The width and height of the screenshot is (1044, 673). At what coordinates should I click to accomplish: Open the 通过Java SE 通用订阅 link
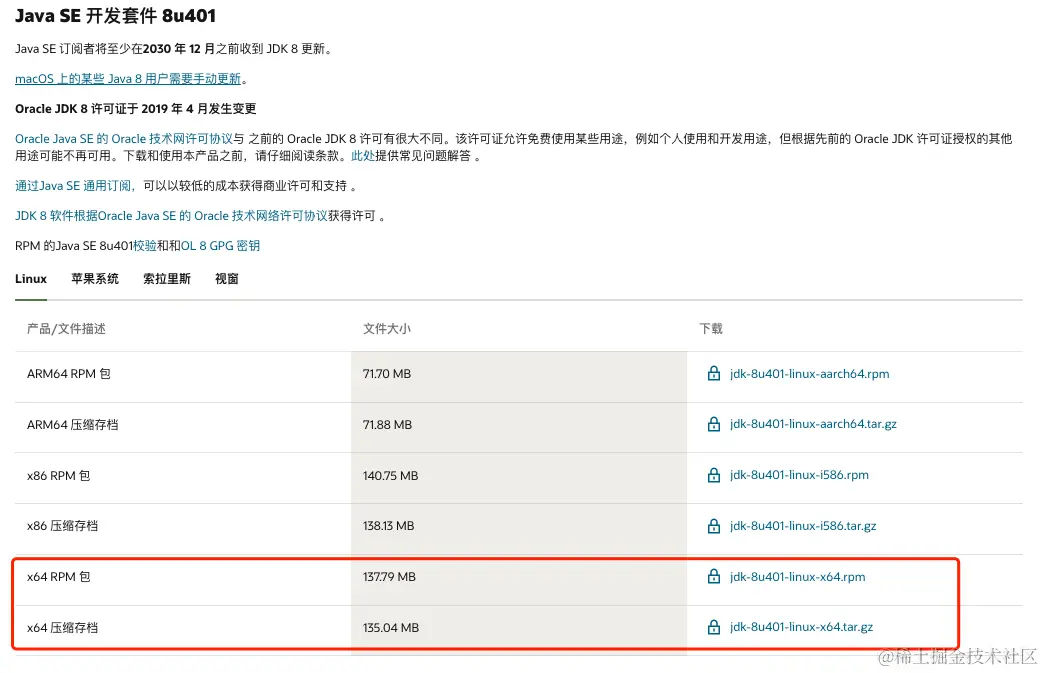(x=75, y=186)
